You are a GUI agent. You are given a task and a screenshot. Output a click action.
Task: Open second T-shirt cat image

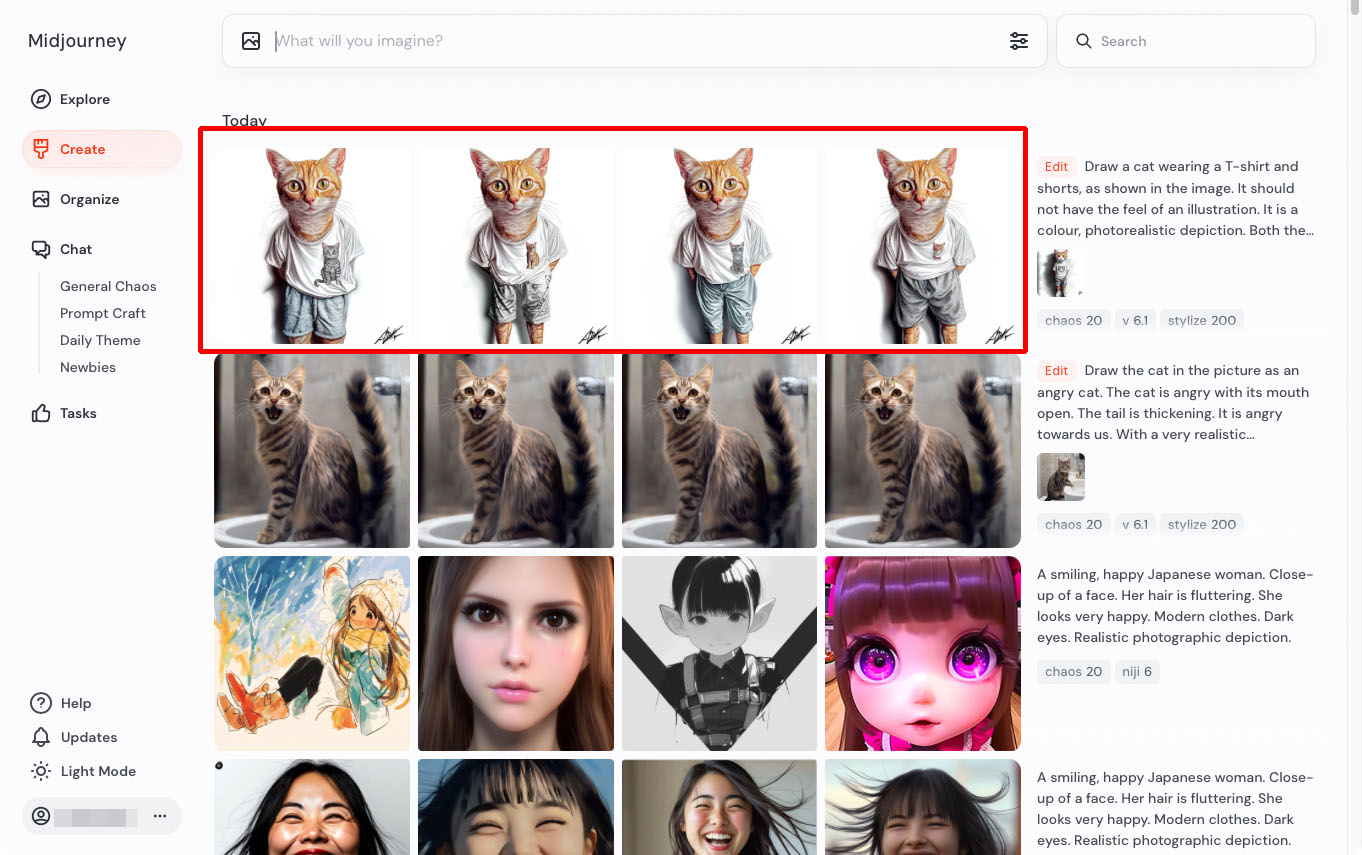tap(516, 246)
